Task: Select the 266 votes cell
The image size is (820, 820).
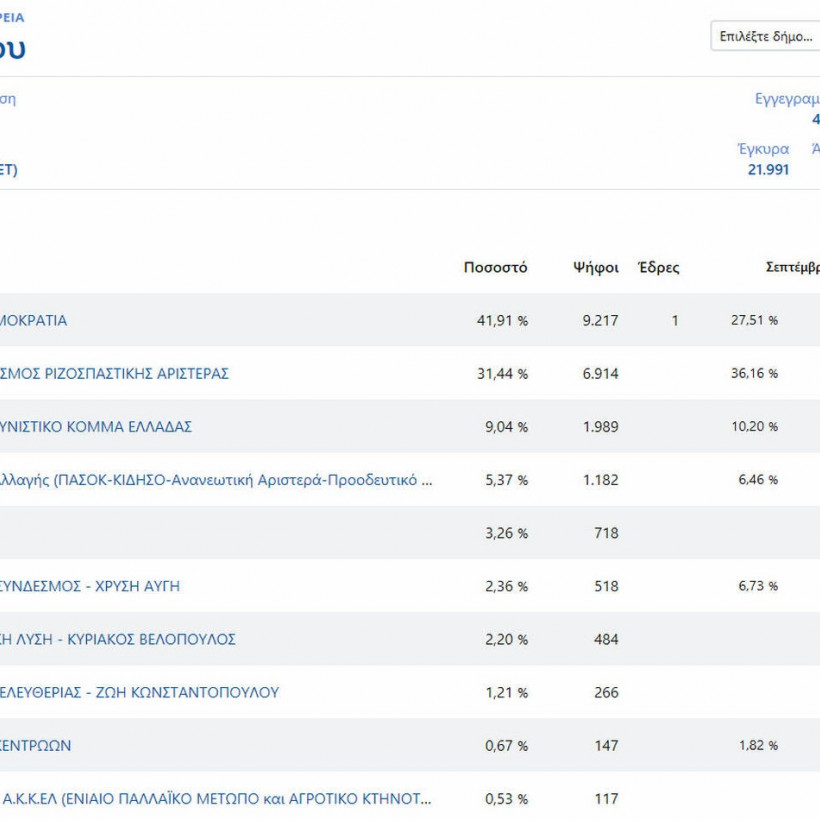Action: pyautogui.click(x=606, y=692)
